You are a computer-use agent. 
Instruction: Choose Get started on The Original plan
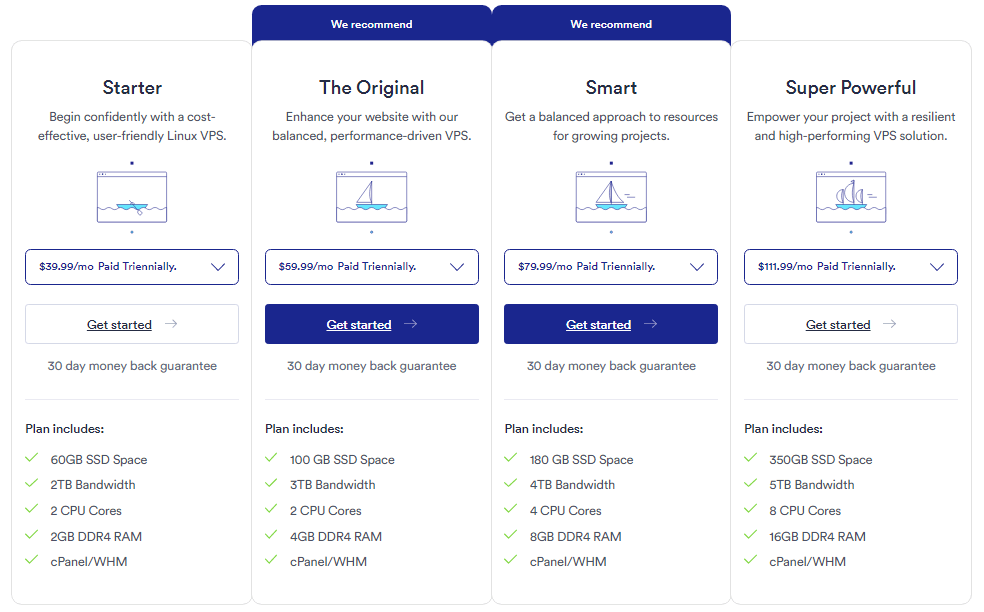pos(359,325)
